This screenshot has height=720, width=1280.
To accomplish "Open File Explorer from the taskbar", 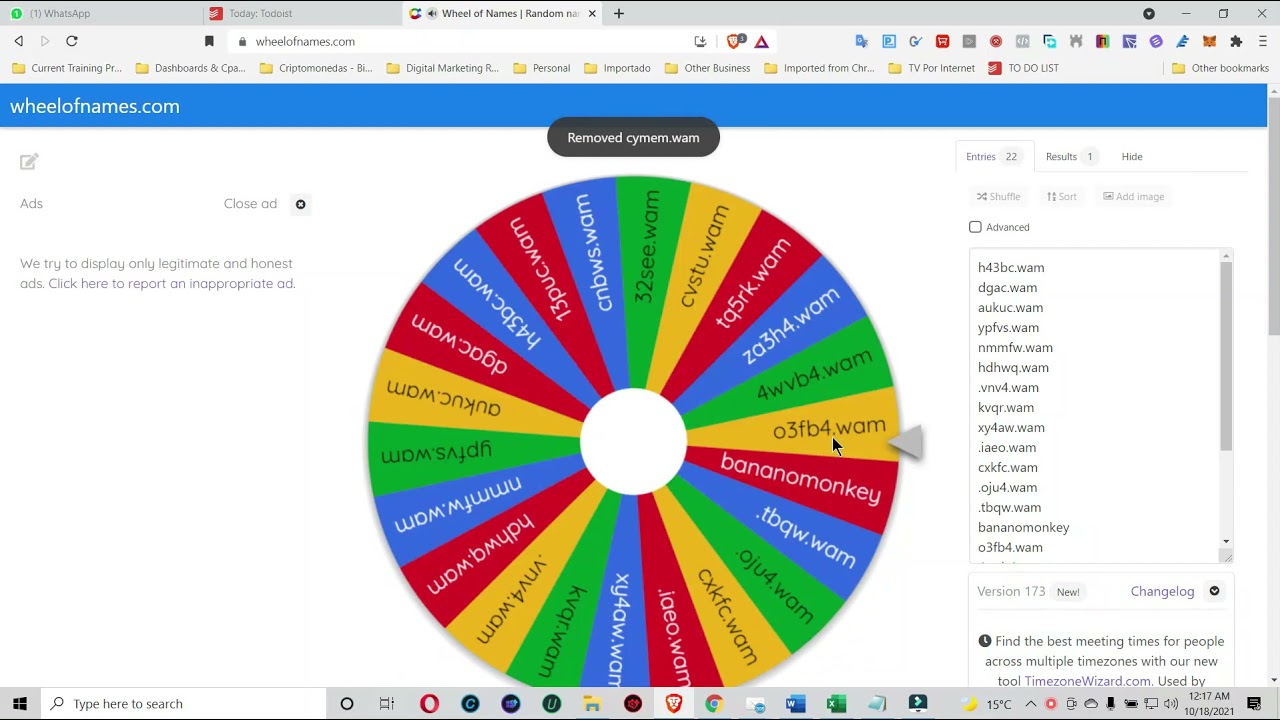I will pos(592,704).
